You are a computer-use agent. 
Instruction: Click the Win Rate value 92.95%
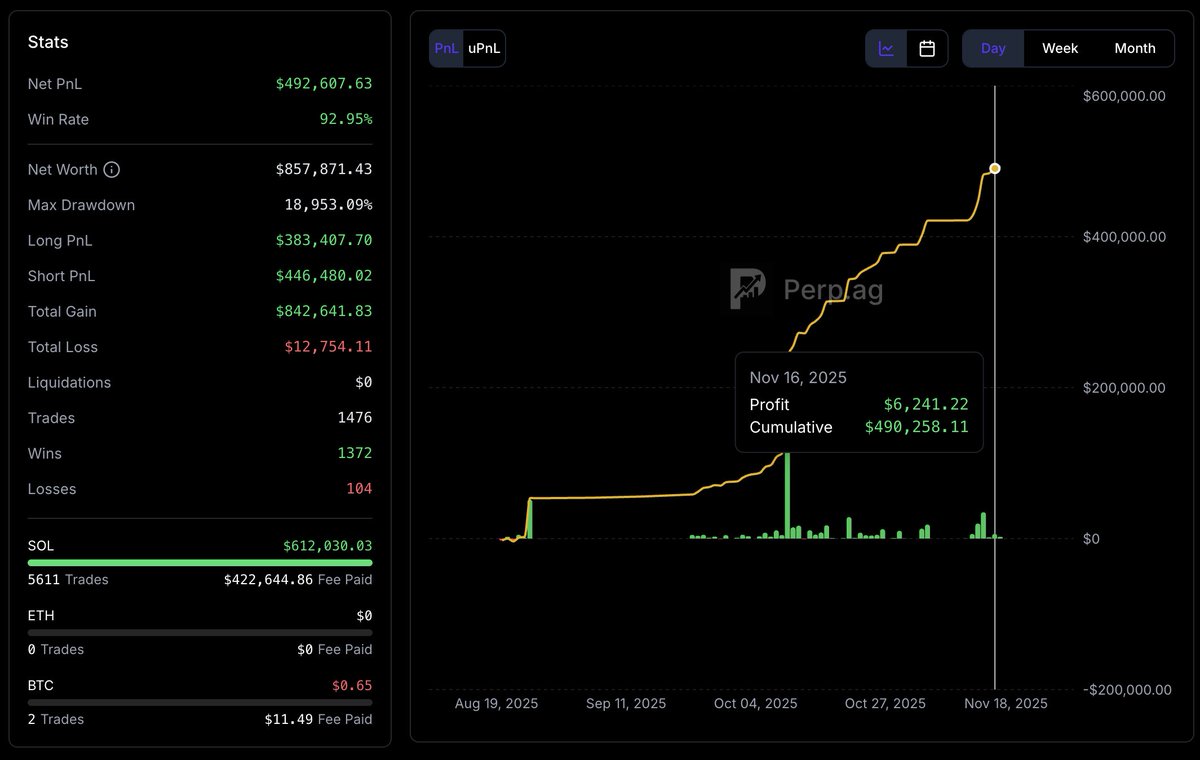(x=346, y=119)
